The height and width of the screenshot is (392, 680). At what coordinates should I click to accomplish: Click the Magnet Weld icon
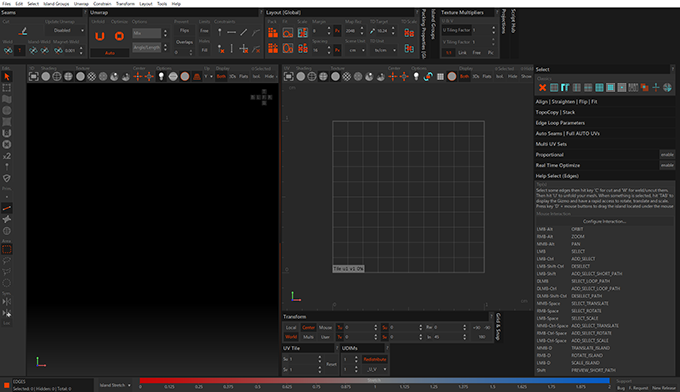pyautogui.click(x=59, y=51)
